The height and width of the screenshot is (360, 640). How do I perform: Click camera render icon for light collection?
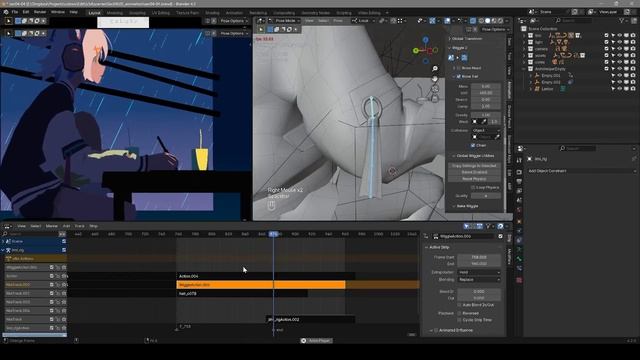tap(633, 42)
